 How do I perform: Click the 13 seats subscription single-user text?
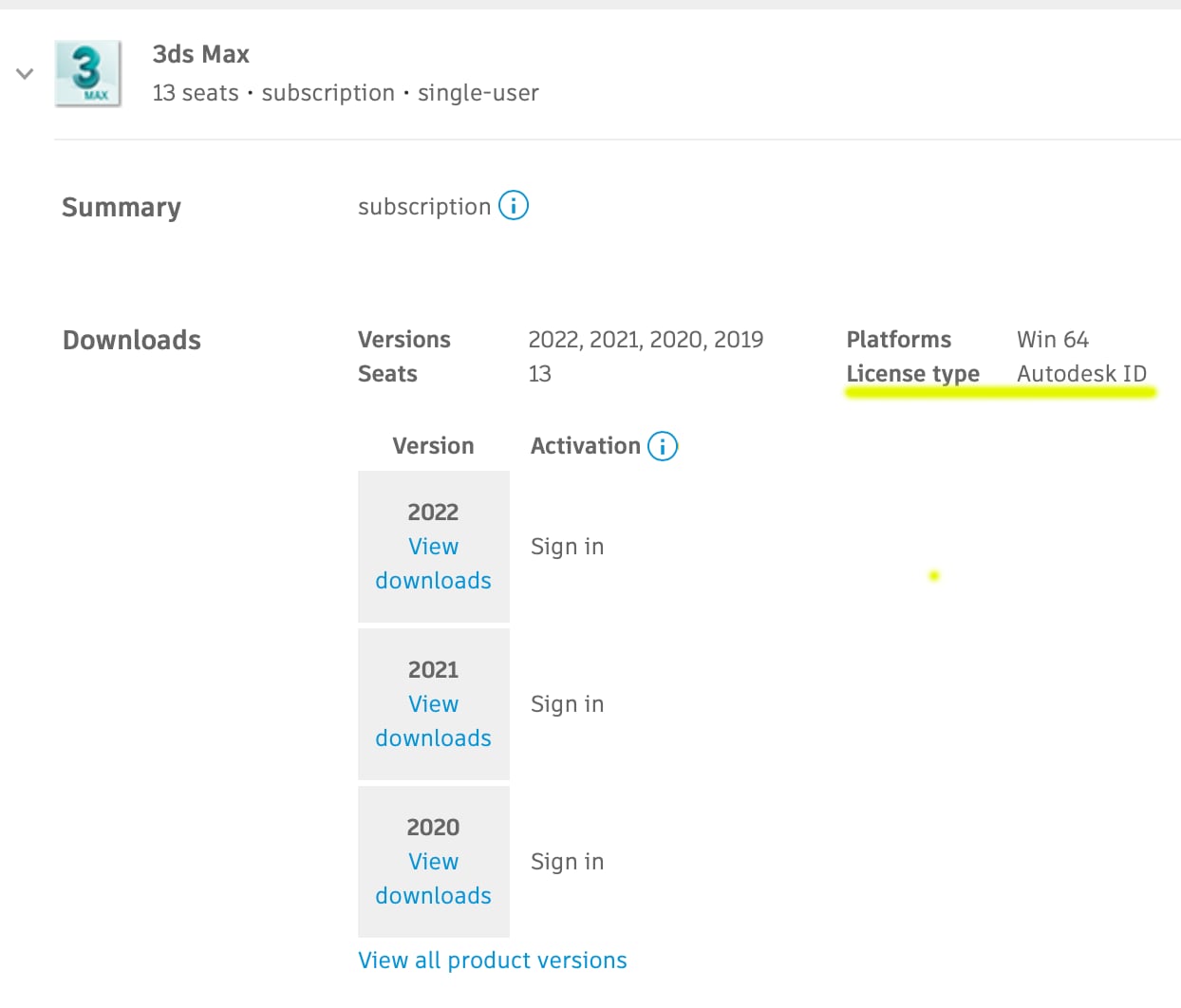pyautogui.click(x=346, y=93)
